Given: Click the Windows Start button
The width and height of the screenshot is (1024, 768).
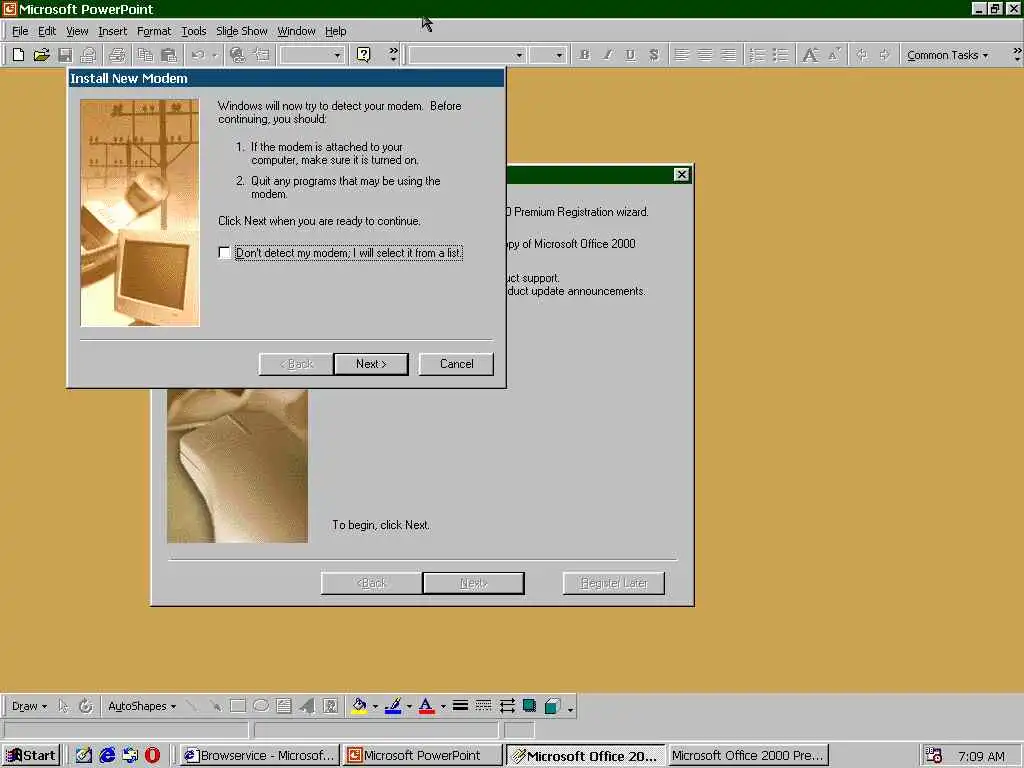Looking at the screenshot, I should (31, 756).
